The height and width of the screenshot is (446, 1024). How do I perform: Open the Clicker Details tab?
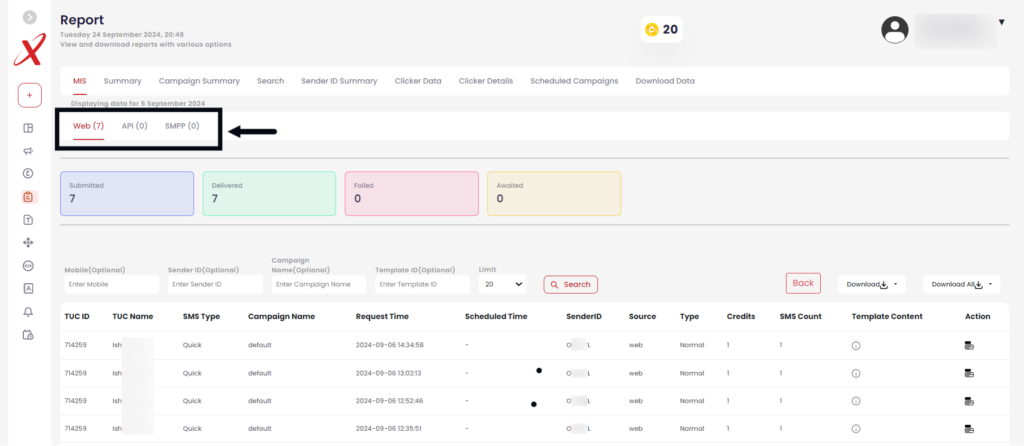point(485,81)
